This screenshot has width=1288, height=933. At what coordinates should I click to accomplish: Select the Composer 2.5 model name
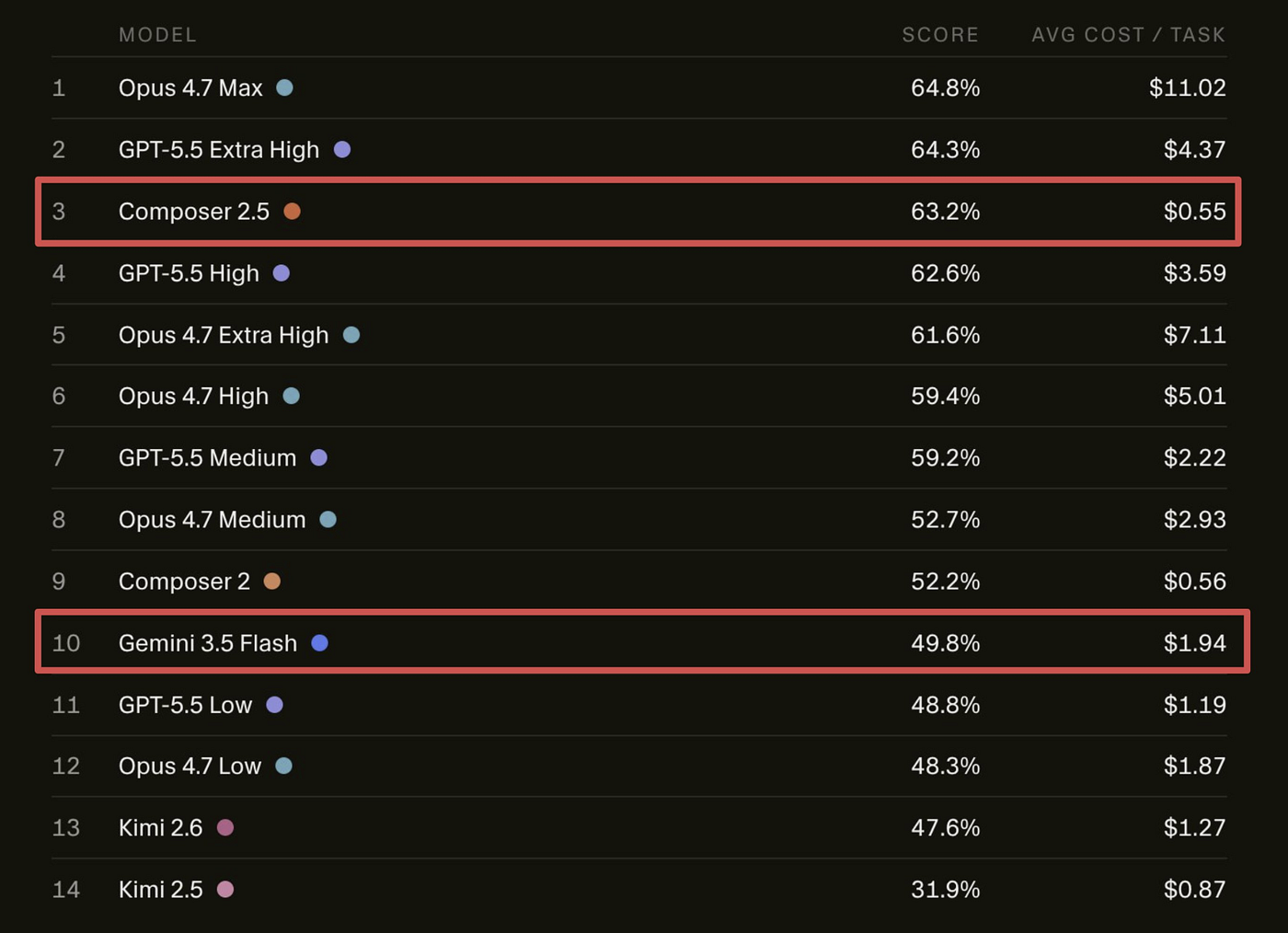tap(194, 212)
